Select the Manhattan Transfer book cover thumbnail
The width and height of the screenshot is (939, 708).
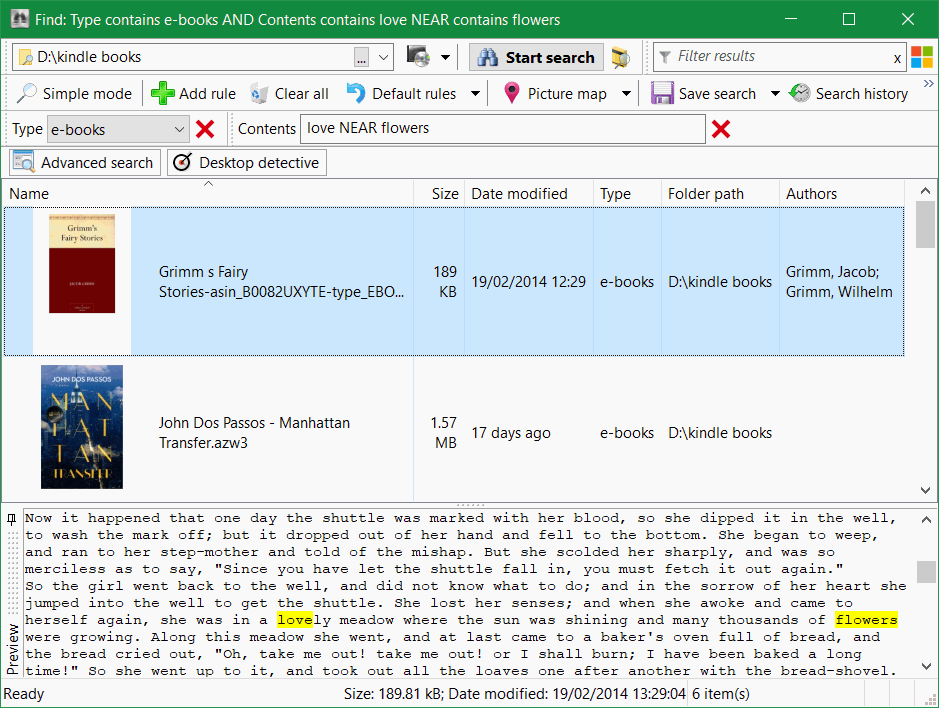(82, 427)
